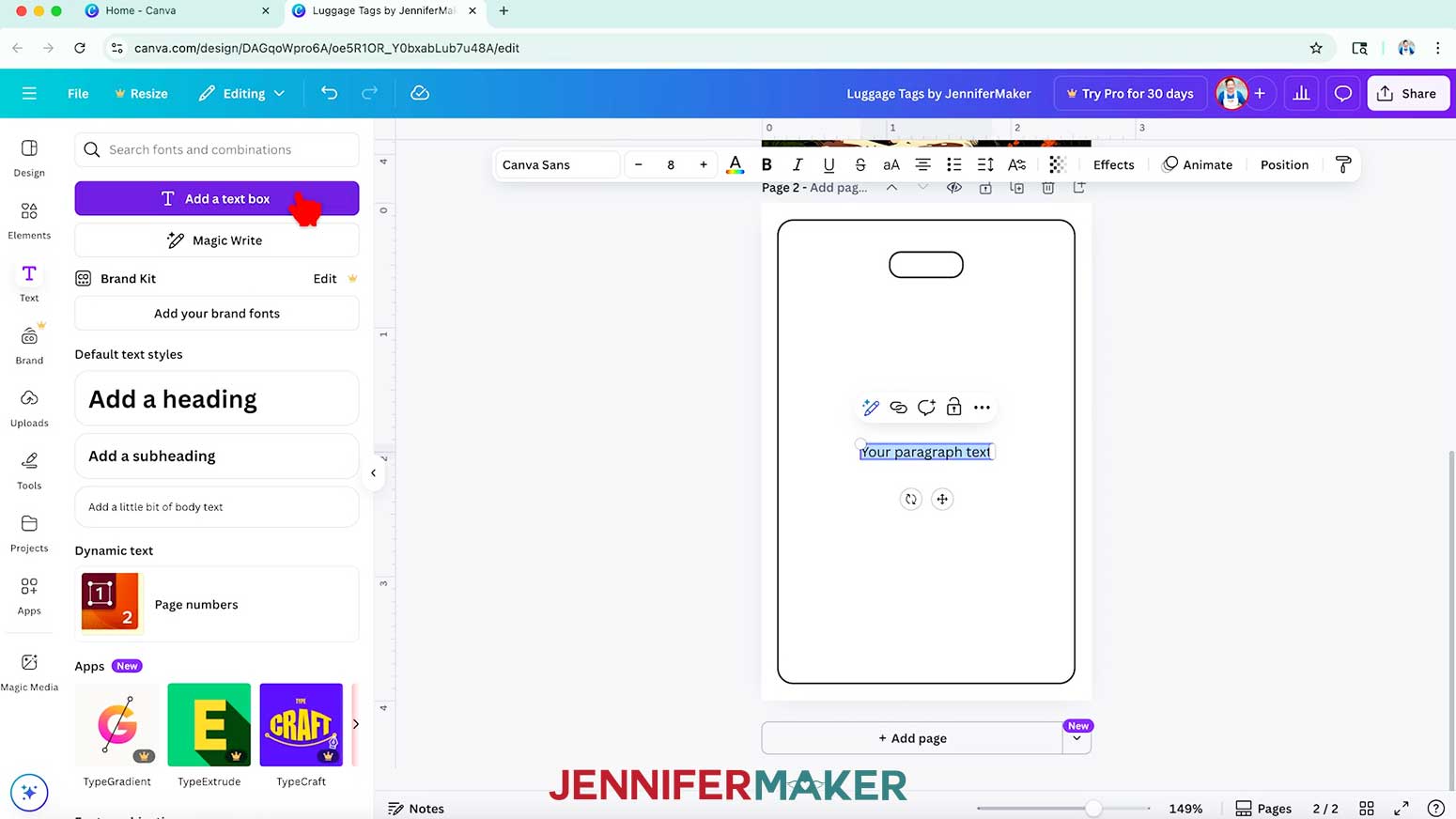Open the transparency checkerboard icon
The width and height of the screenshot is (1456, 819).
pos(1057,164)
